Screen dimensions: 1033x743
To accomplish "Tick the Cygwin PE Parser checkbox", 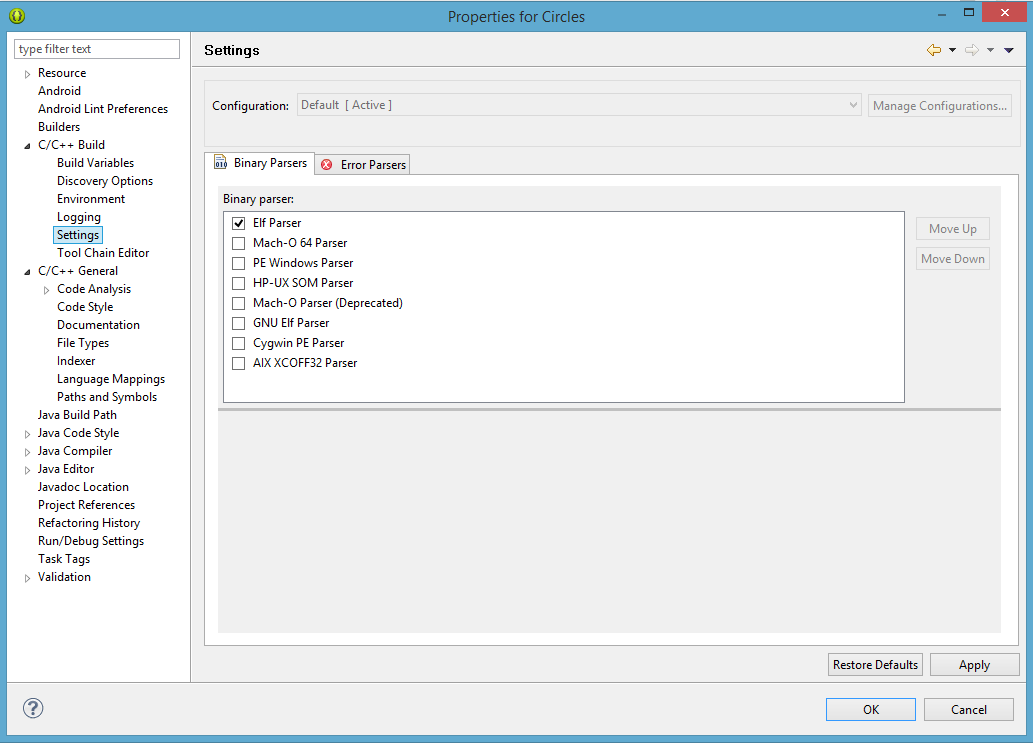I will click(238, 343).
